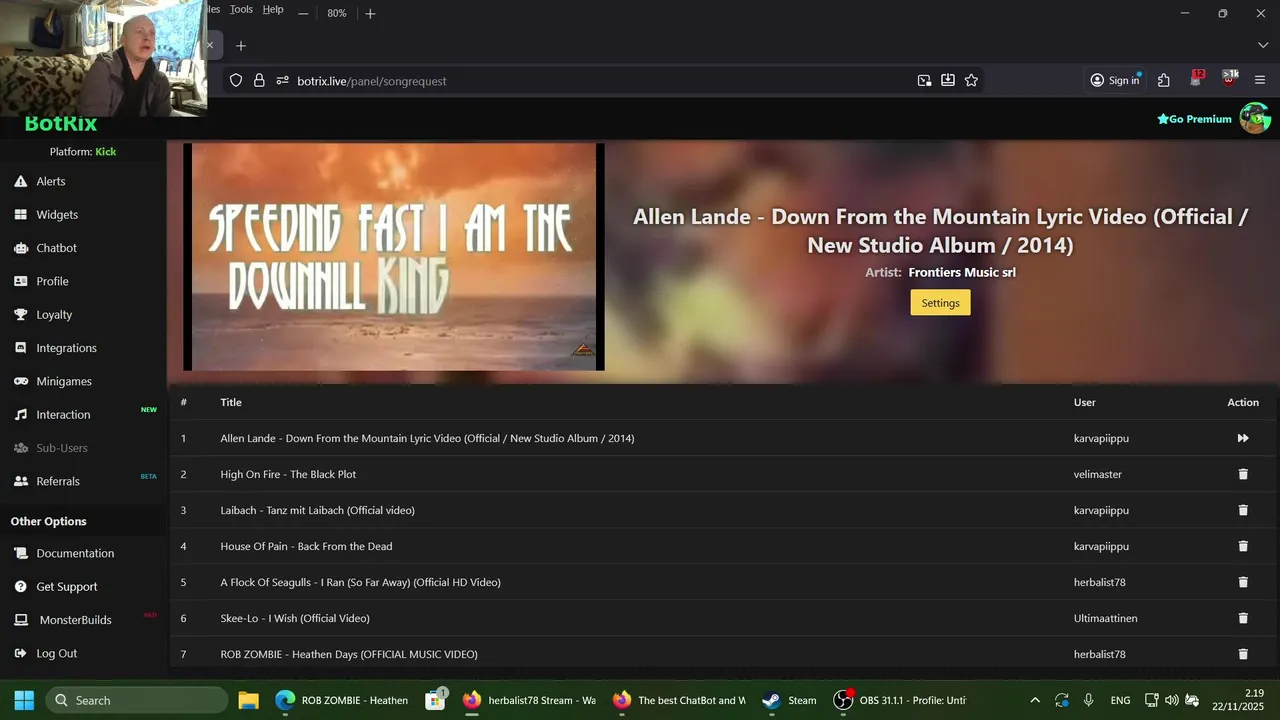This screenshot has height=720, width=1280.
Task: Click the song video thumbnail
Action: [394, 257]
